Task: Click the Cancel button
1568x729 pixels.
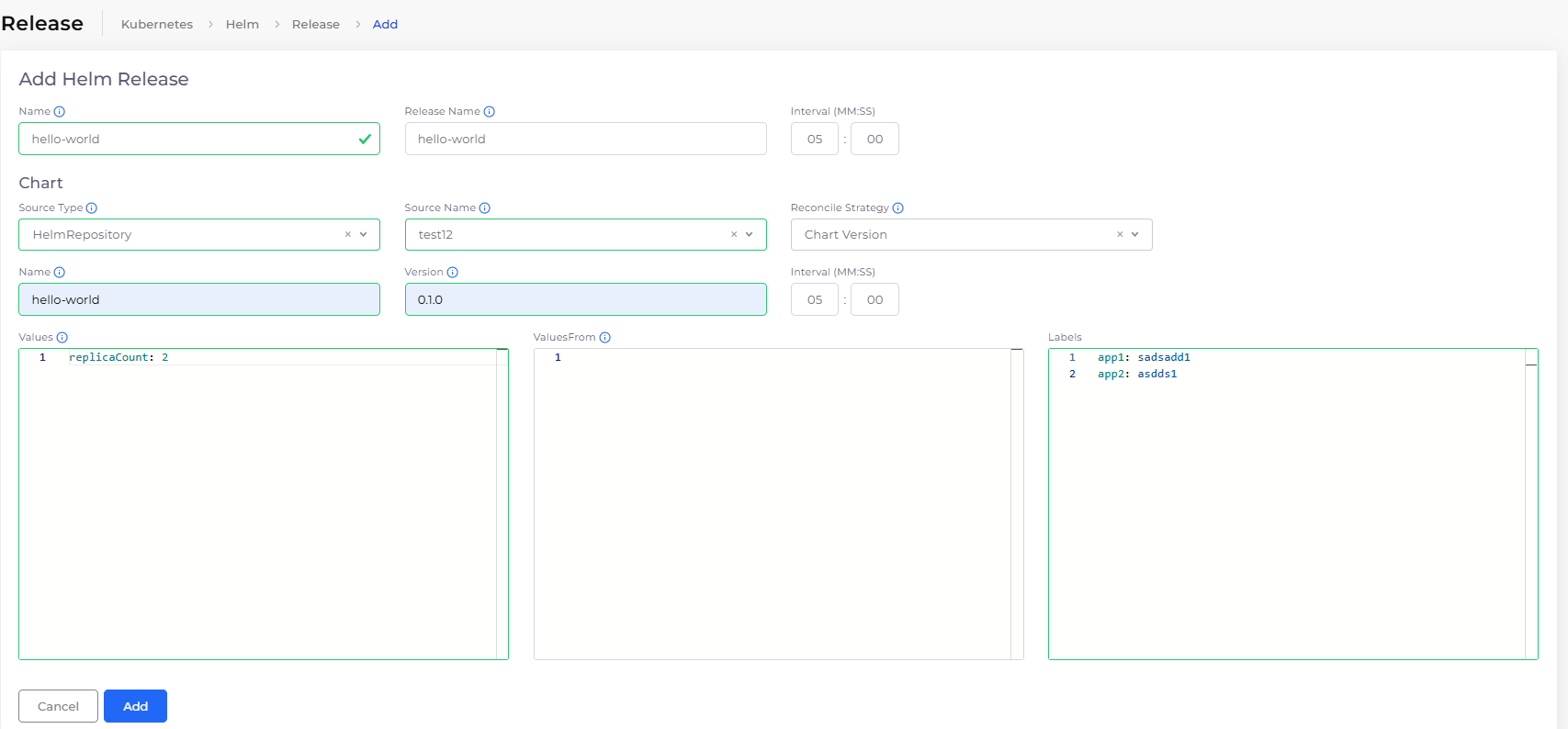Action: [x=58, y=706]
